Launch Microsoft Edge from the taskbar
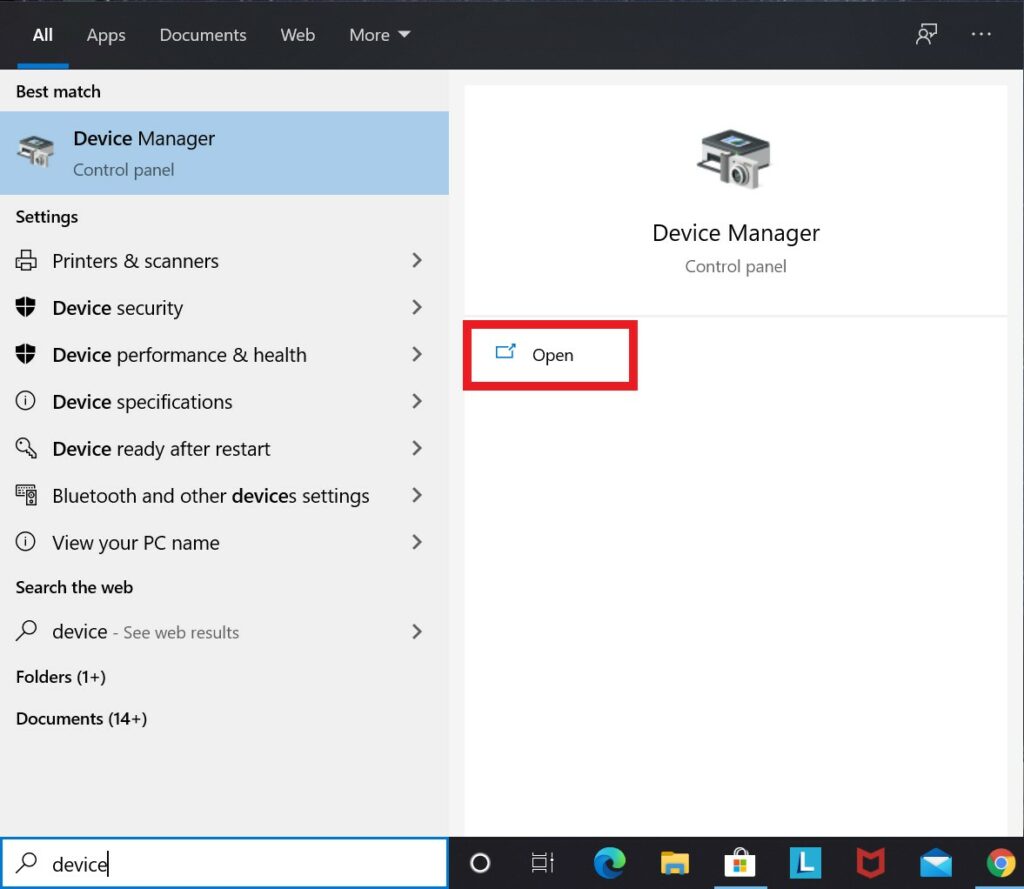 (609, 863)
